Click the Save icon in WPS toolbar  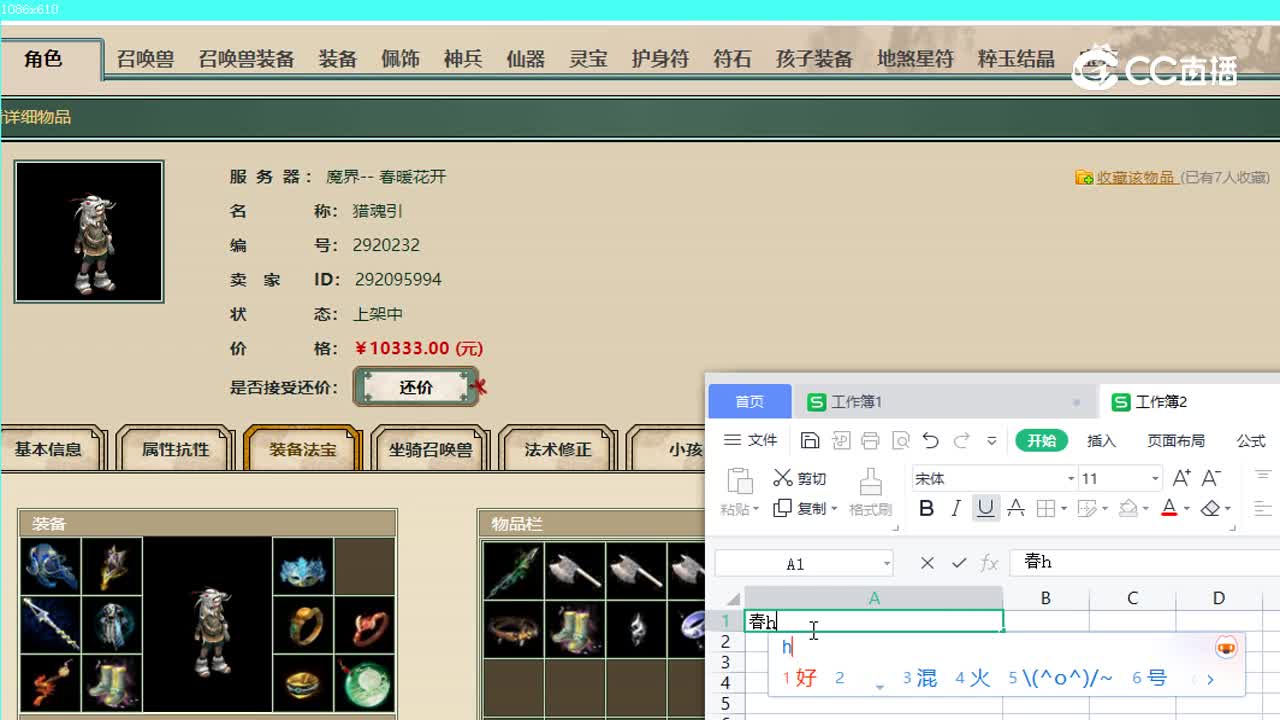pos(811,441)
